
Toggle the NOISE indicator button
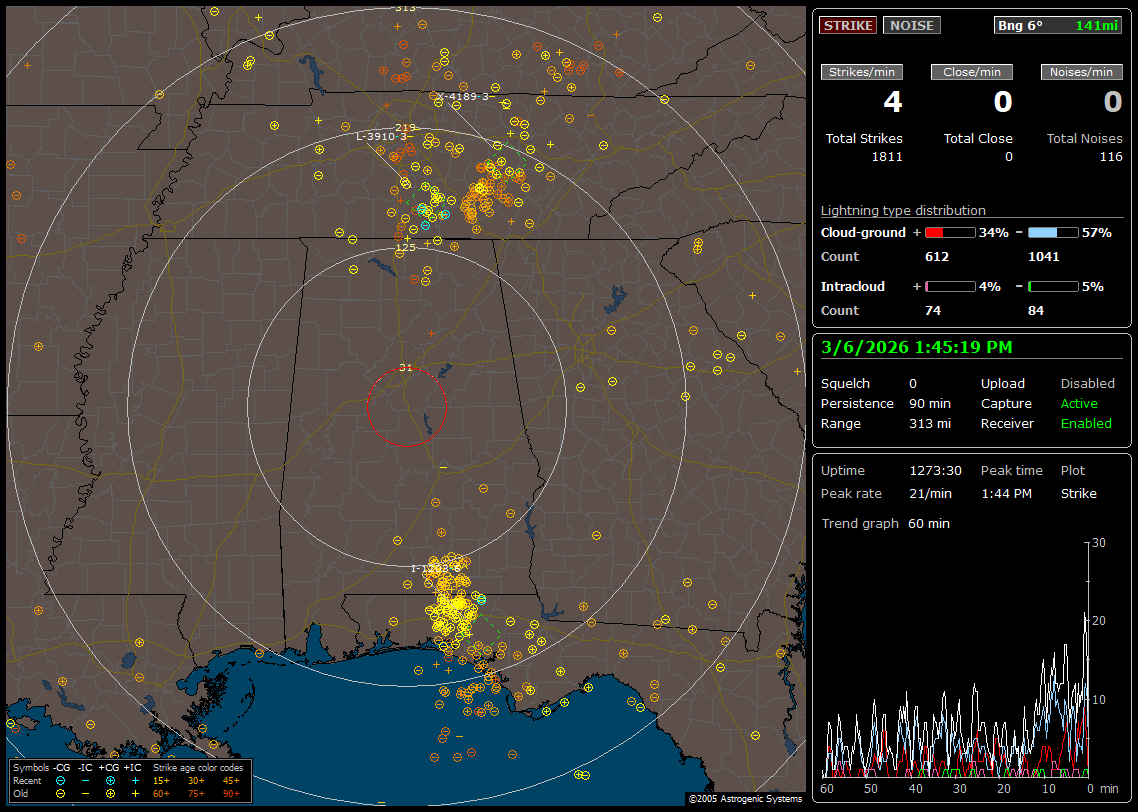[x=911, y=25]
